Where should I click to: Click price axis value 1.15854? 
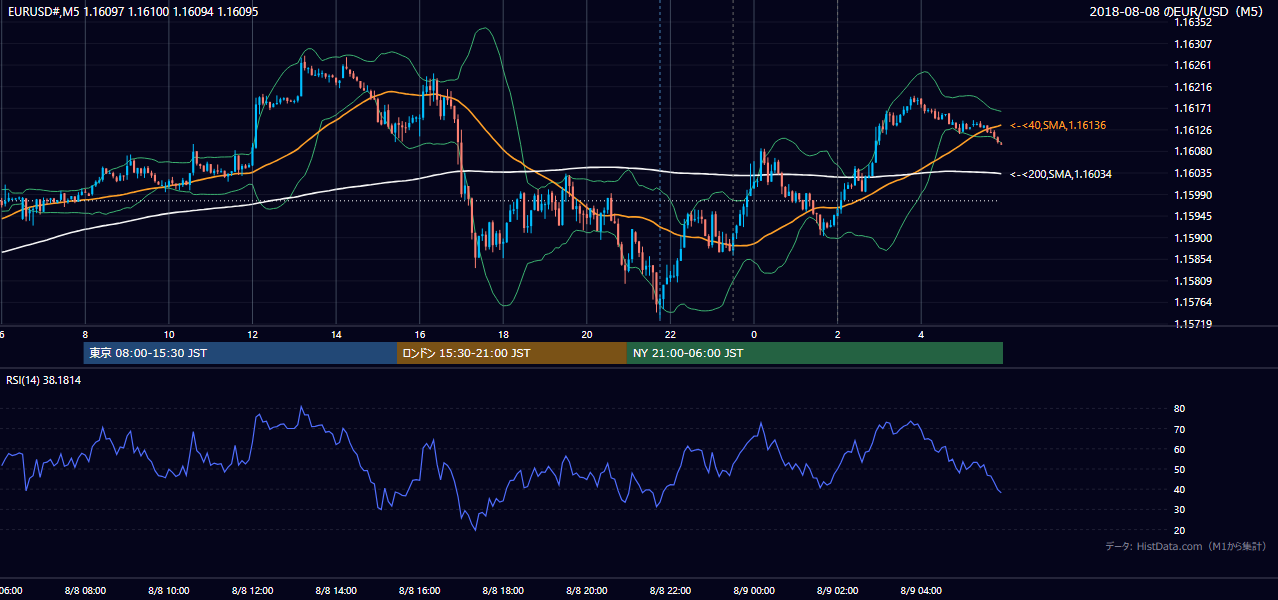[x=1193, y=259]
